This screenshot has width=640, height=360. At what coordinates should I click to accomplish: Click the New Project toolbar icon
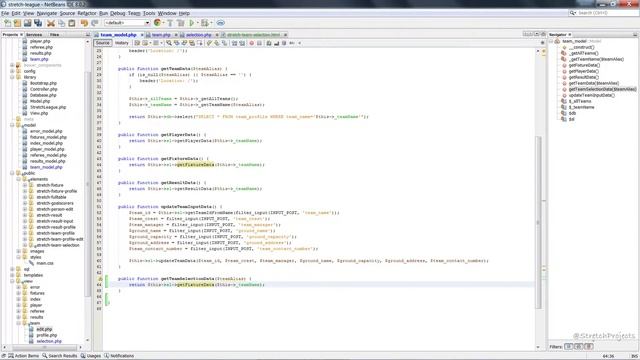click(x=17, y=23)
